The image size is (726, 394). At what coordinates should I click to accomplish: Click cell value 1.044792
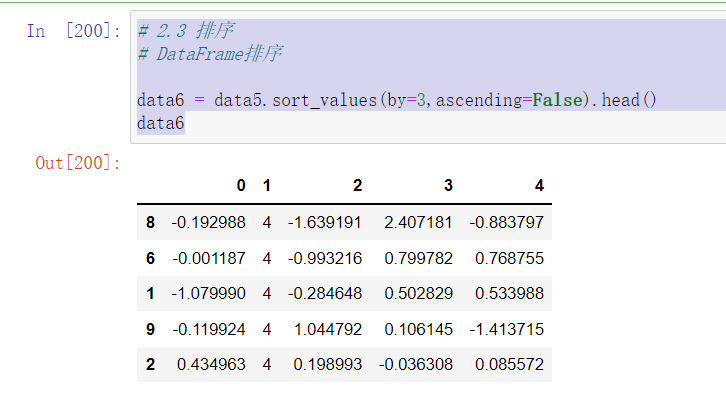coord(328,329)
